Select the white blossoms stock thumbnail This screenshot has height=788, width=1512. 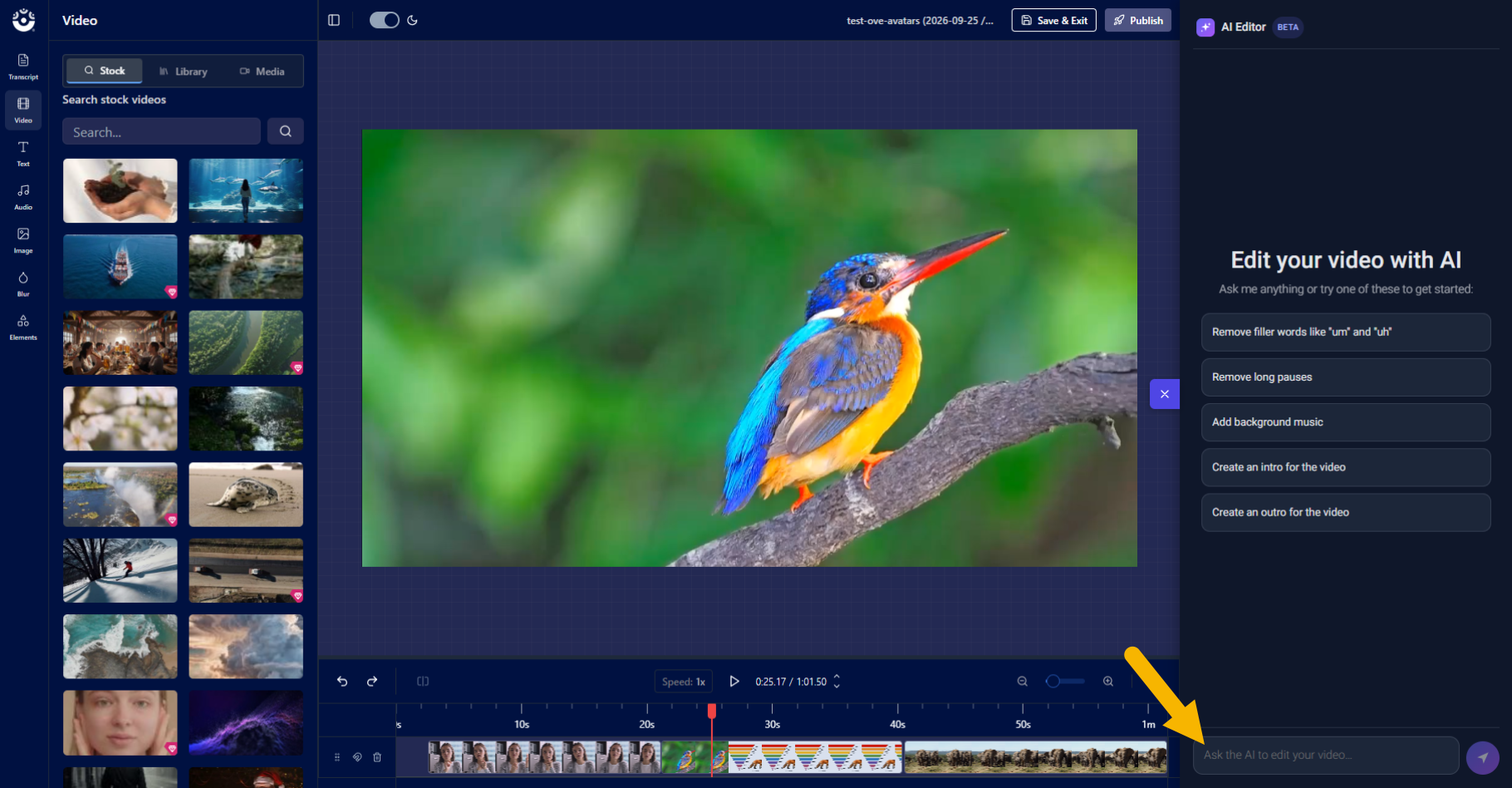[x=120, y=418]
